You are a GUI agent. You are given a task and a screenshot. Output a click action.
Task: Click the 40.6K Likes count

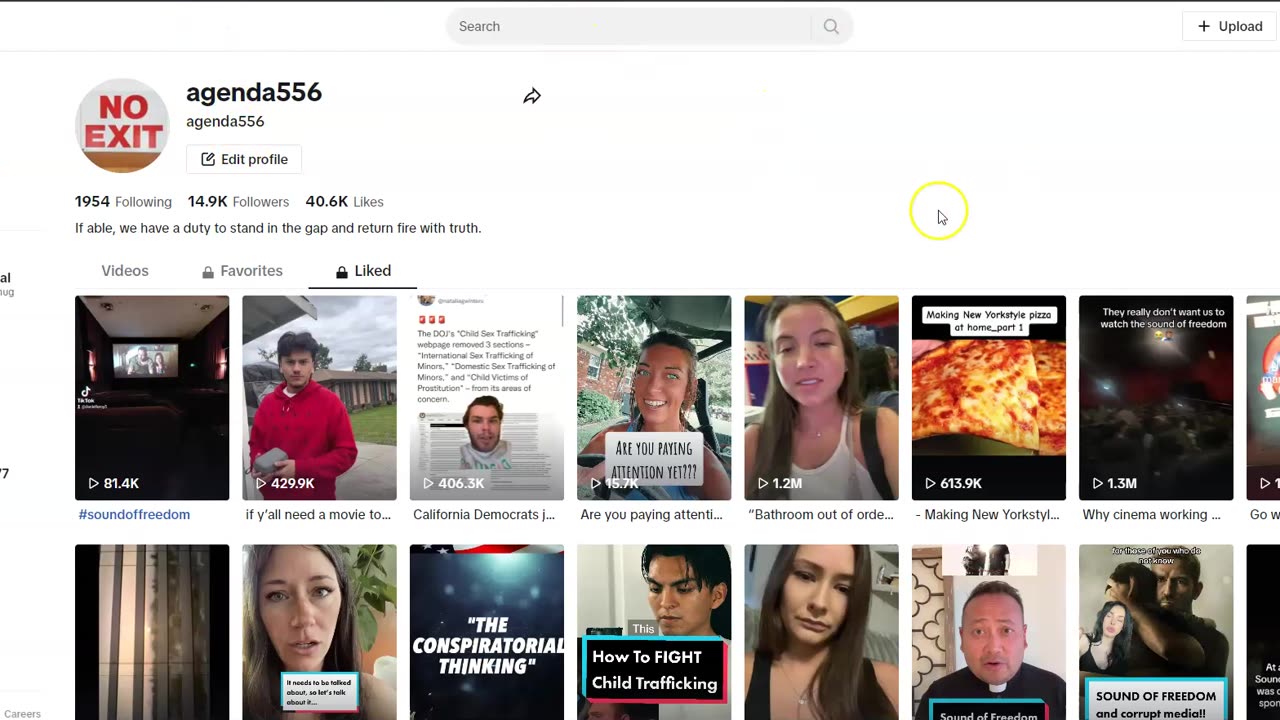[x=344, y=202]
